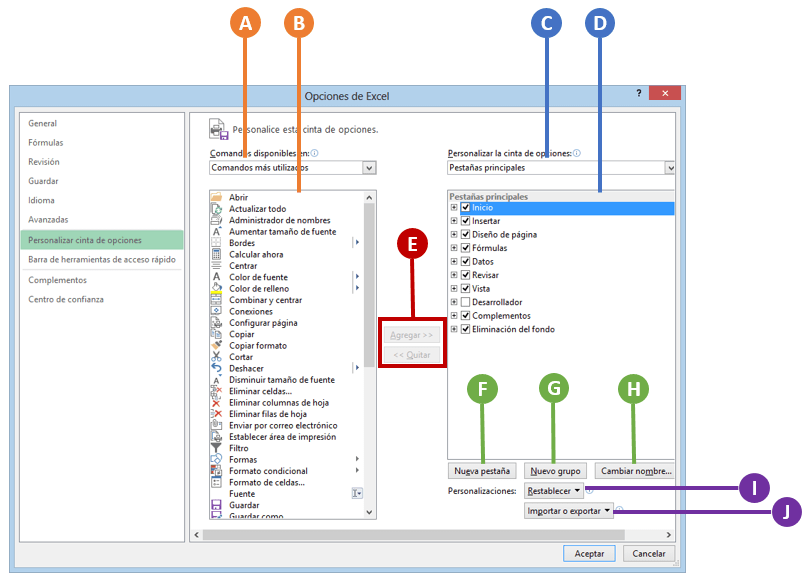Click the Eliminar filas de hoja icon
Image resolution: width=810 pixels, height=575 pixels.
pos(216,414)
